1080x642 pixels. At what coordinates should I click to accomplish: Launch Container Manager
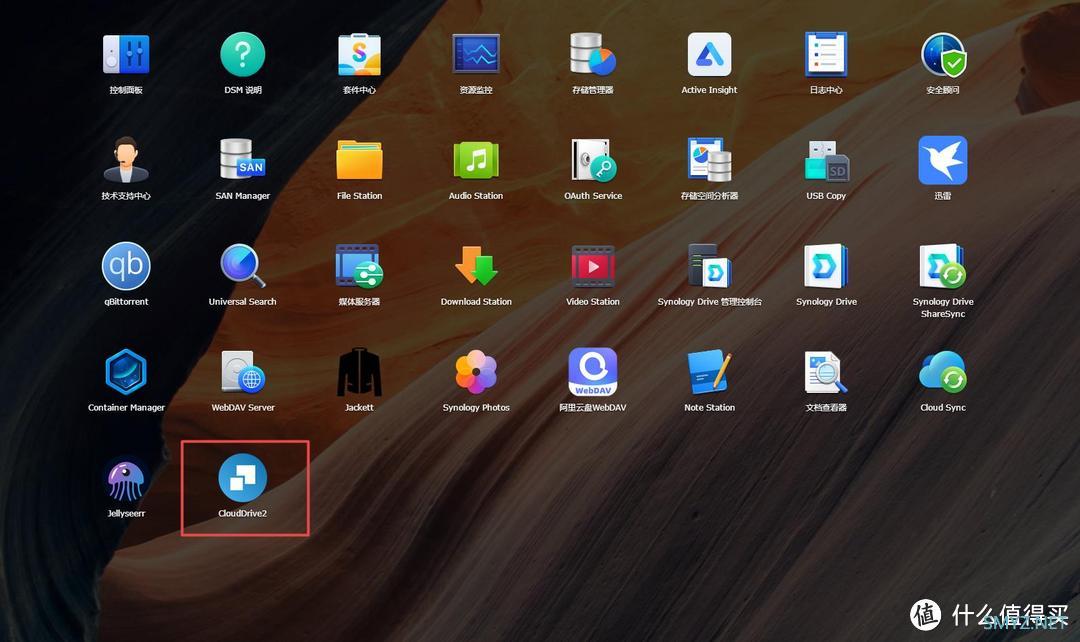point(126,372)
